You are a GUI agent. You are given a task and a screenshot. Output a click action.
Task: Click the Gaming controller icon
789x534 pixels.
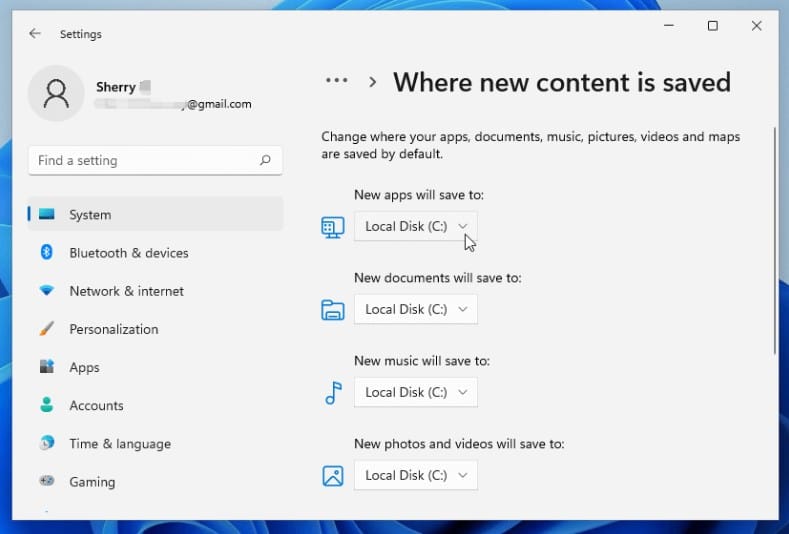46,481
